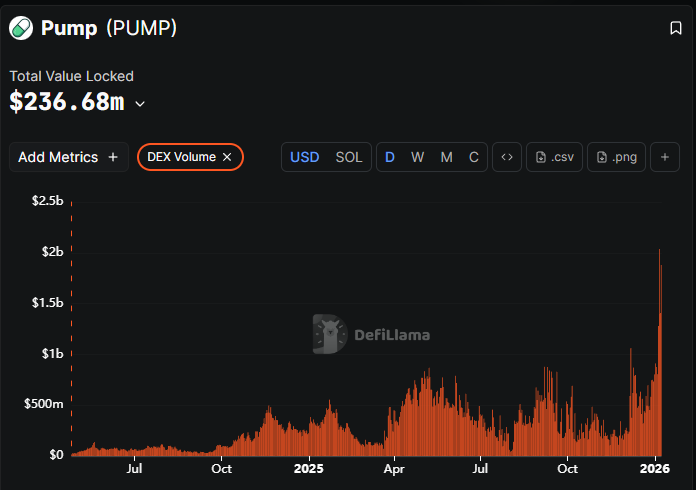Click the tallest volume bar near 2026

click(659, 353)
